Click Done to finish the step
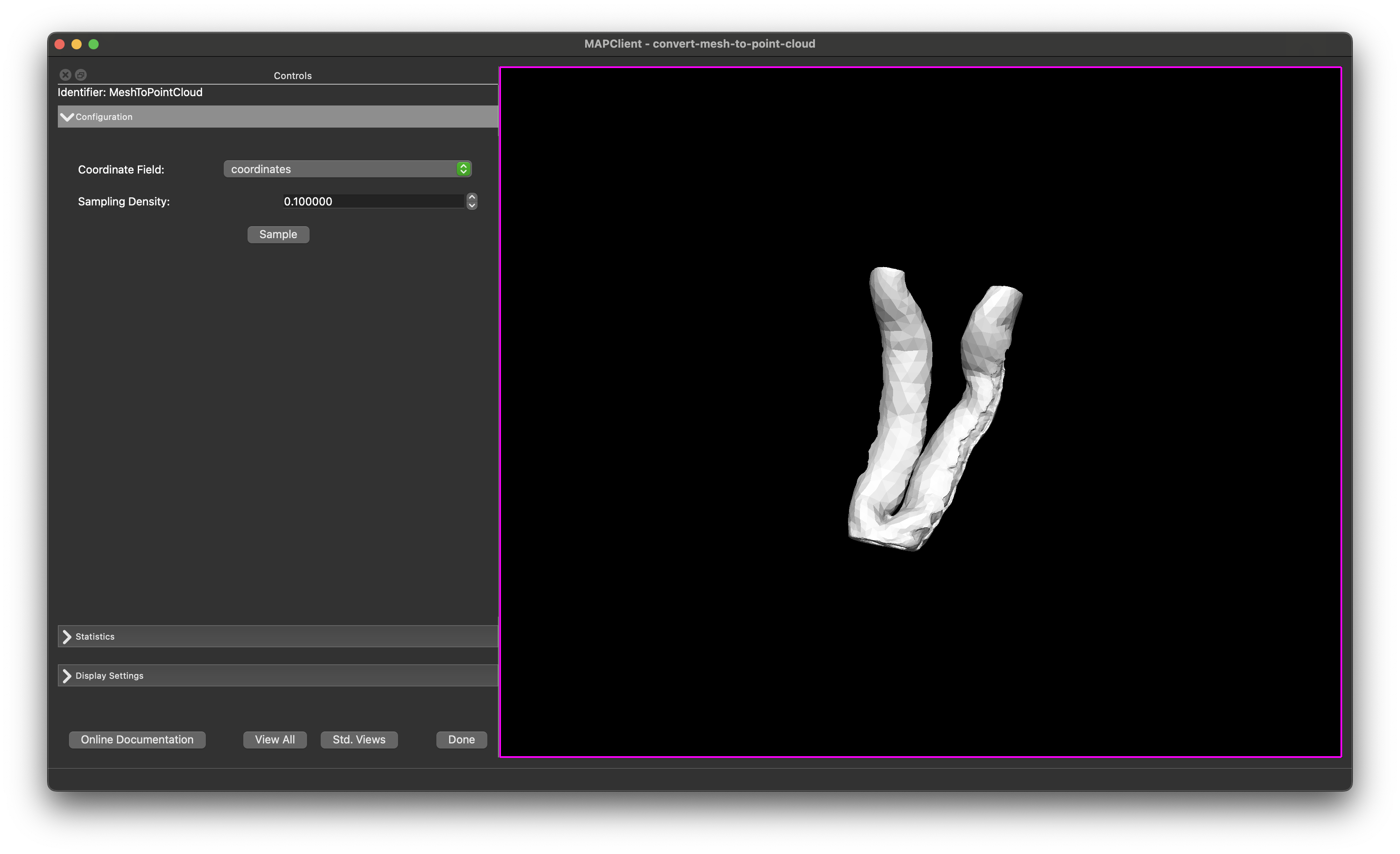The width and height of the screenshot is (1400, 854). [461, 739]
